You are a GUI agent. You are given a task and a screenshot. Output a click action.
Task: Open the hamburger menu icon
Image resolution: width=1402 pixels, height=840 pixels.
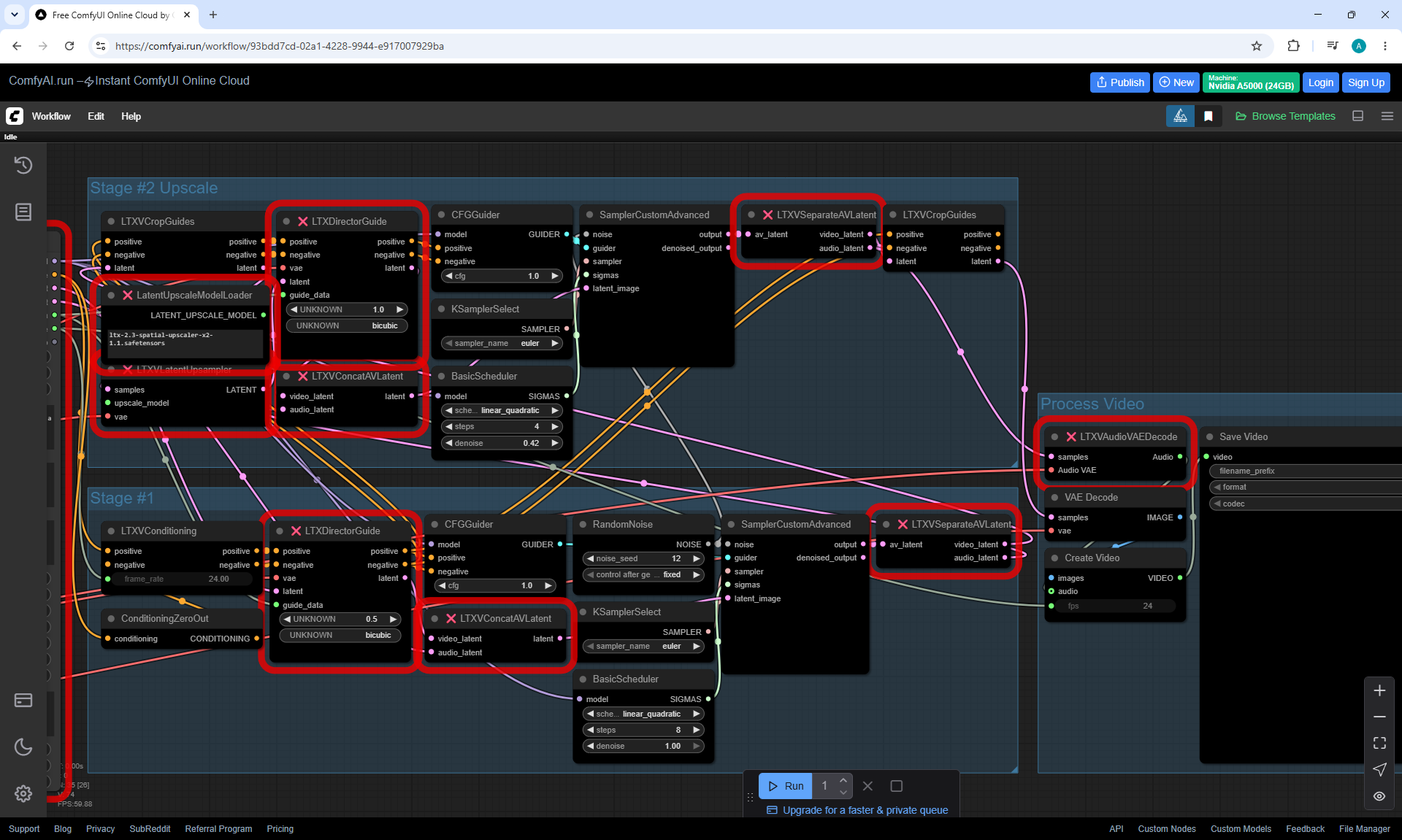point(1387,116)
